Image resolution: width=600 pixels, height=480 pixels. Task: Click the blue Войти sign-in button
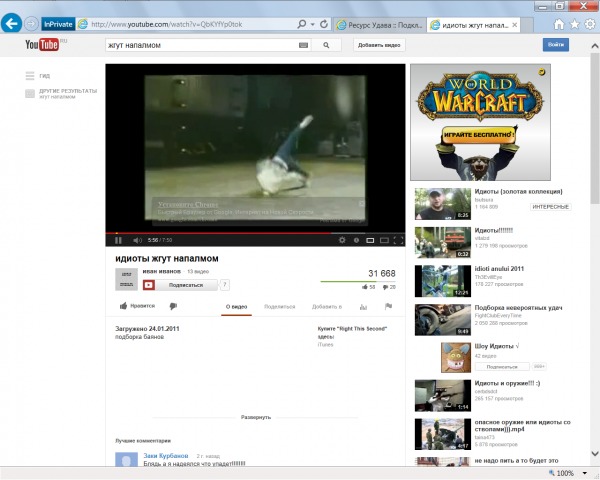[x=556, y=45]
